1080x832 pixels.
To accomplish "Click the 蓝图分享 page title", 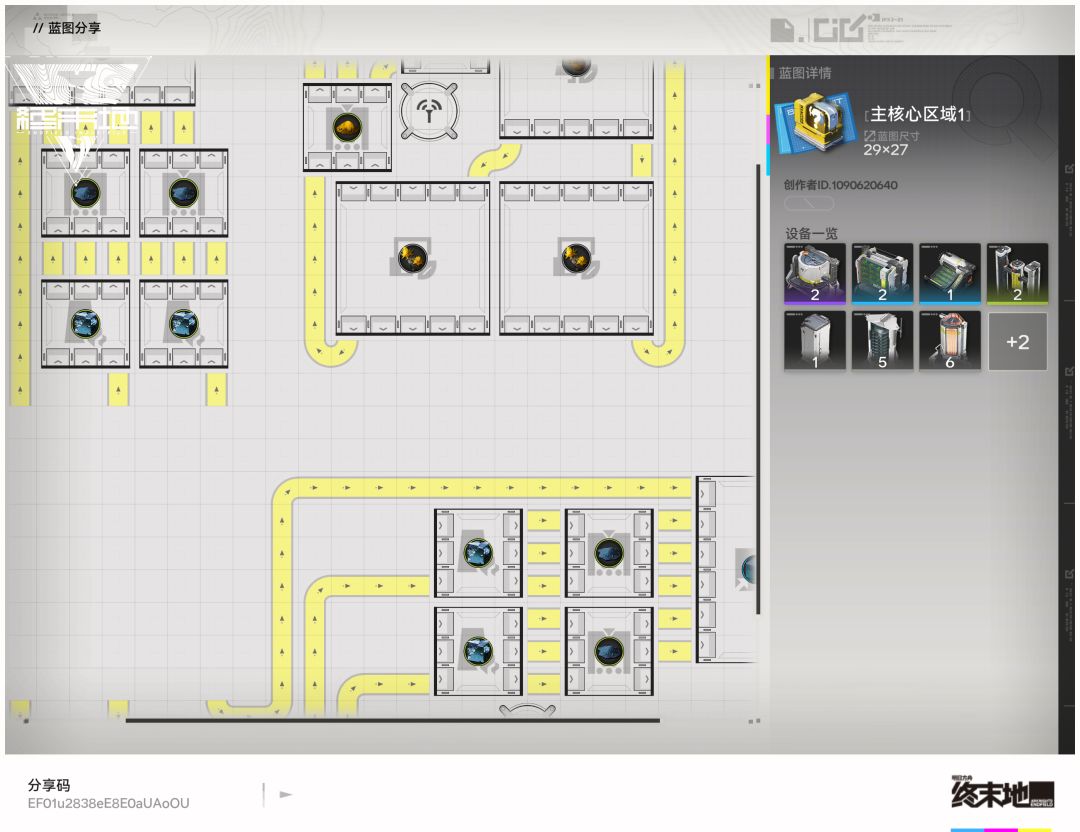I will (74, 28).
